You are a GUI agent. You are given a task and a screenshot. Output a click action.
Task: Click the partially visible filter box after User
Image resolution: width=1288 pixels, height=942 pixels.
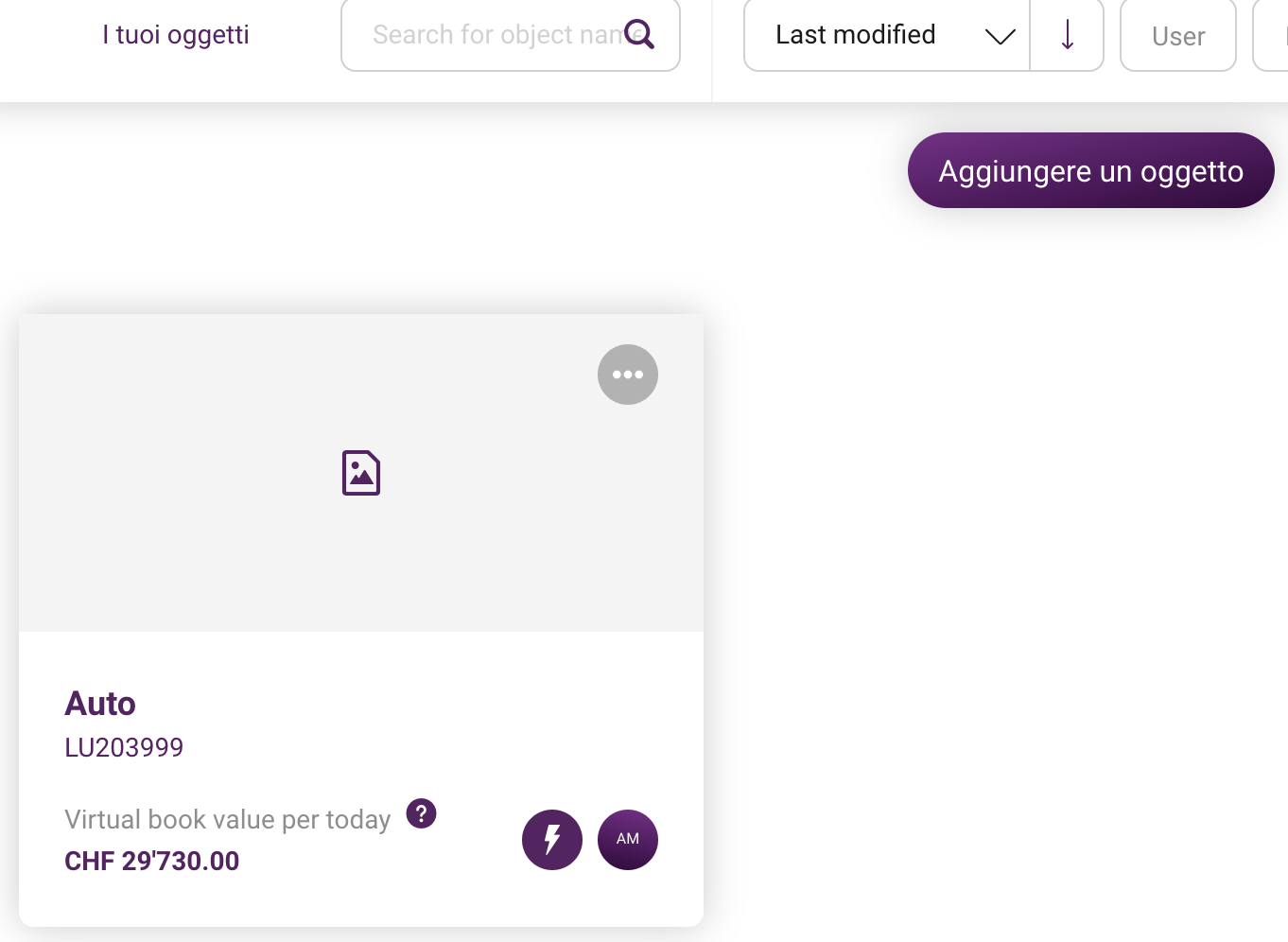(x=1271, y=35)
